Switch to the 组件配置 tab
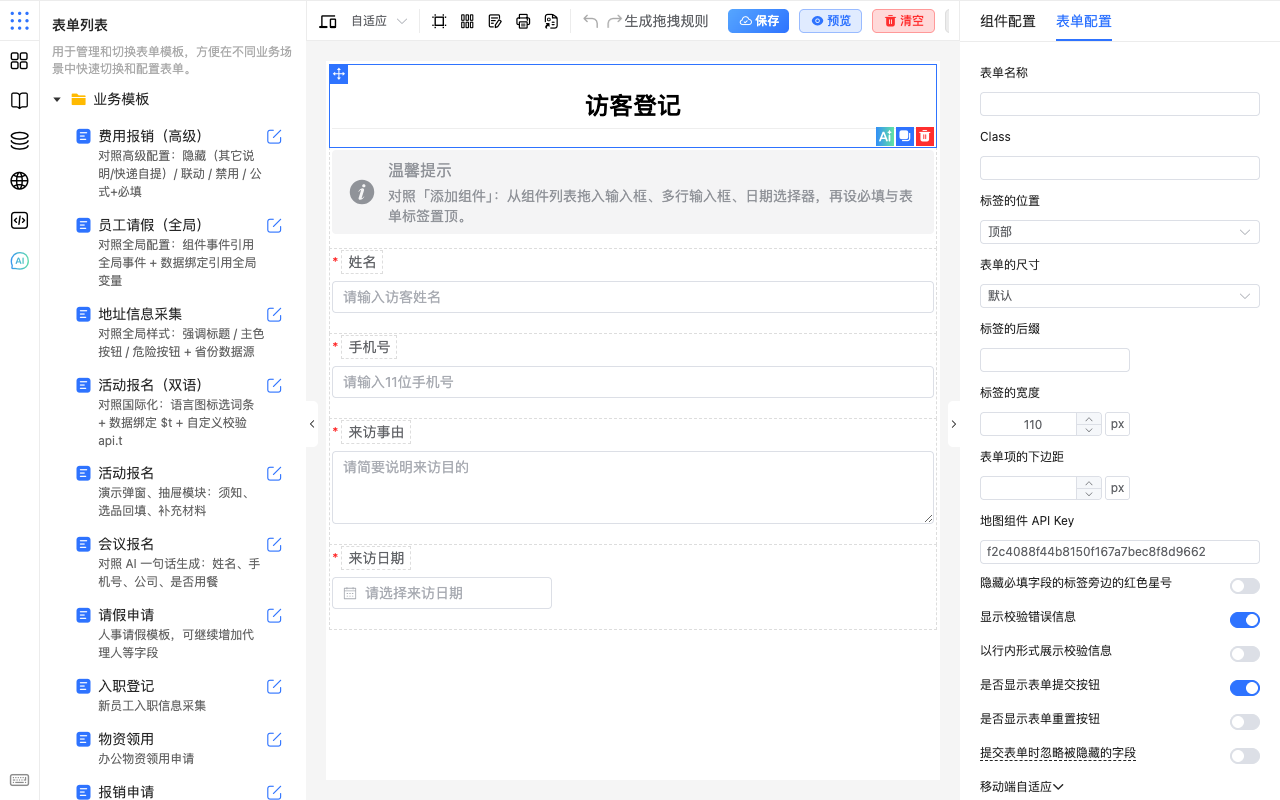Viewport: 1280px width, 800px height. [1007, 21]
